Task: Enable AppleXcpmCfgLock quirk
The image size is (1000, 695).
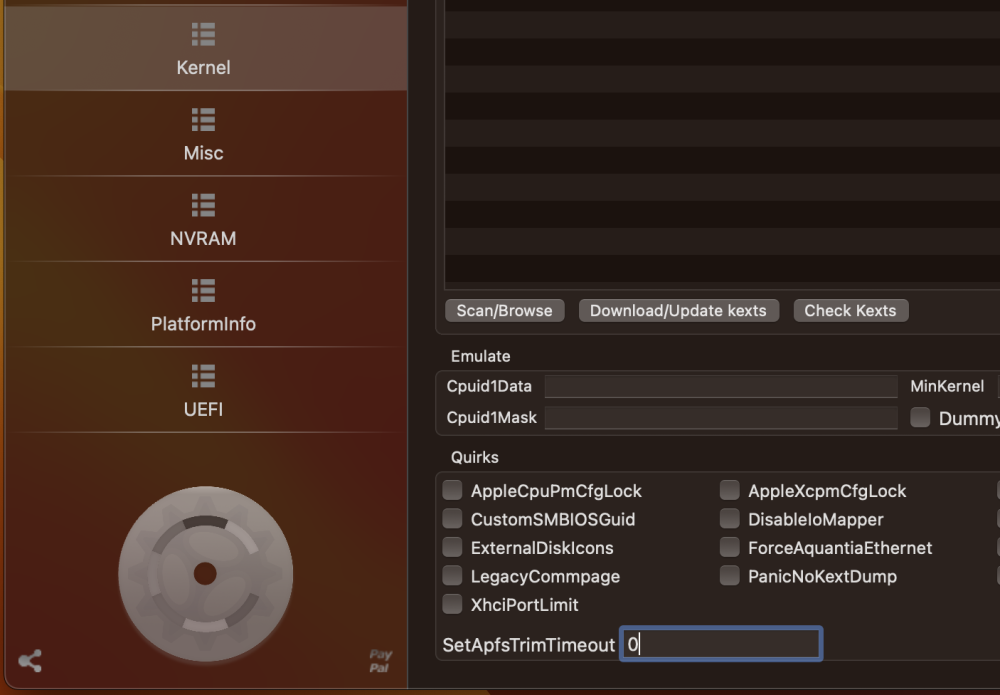Action: [x=730, y=490]
